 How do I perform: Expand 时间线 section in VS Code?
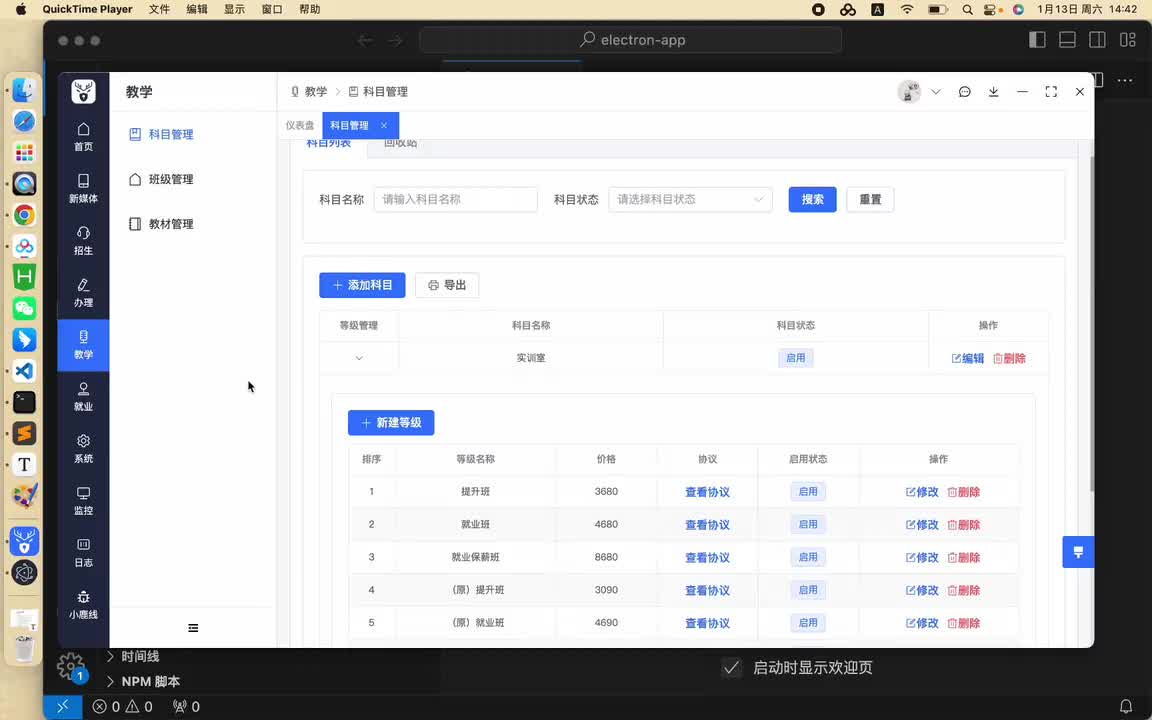pyautogui.click(x=133, y=656)
